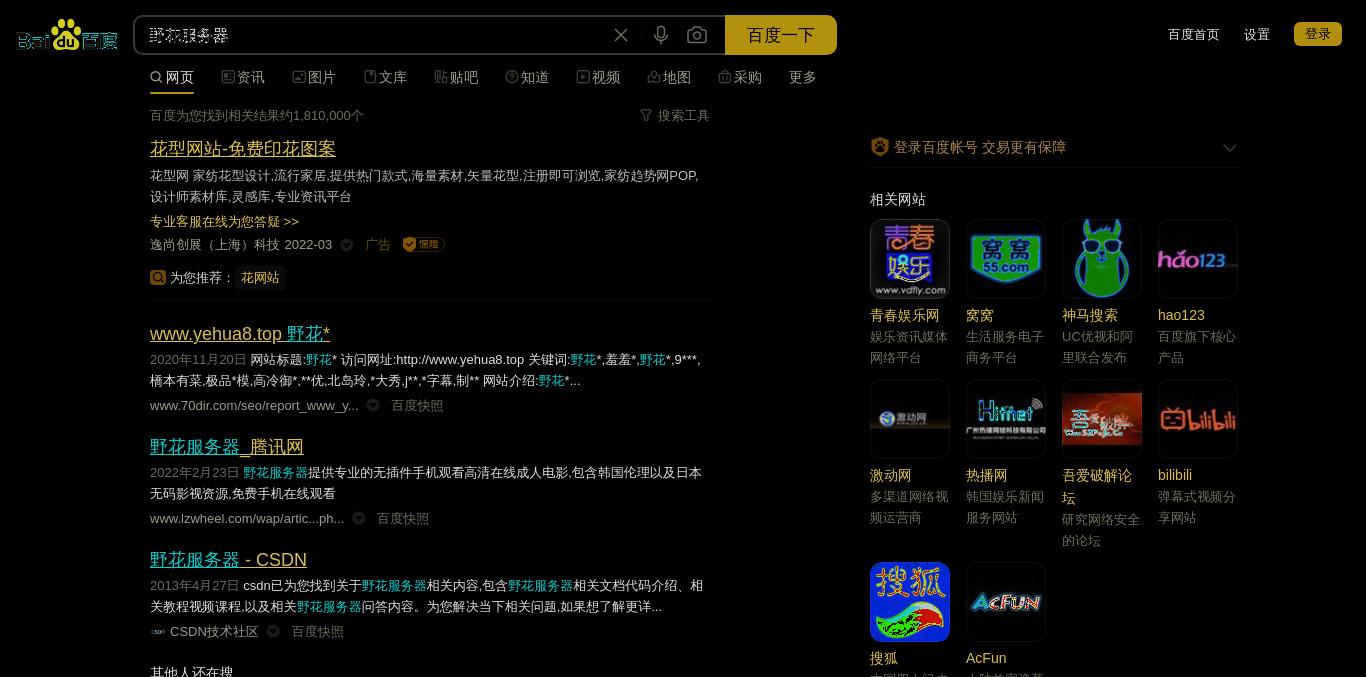Open result www.yehua8.top 野花
Viewport: 1366px width, 677px height.
240,334
